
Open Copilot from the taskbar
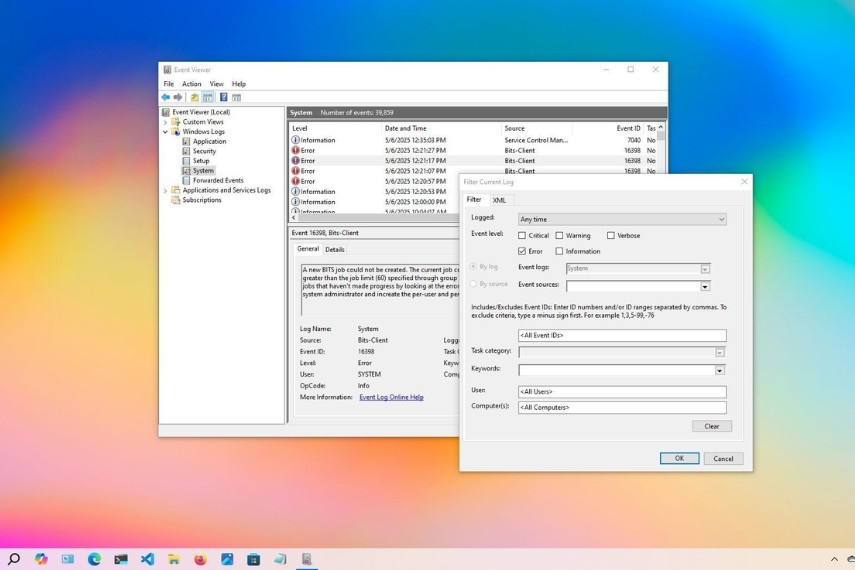click(41, 559)
